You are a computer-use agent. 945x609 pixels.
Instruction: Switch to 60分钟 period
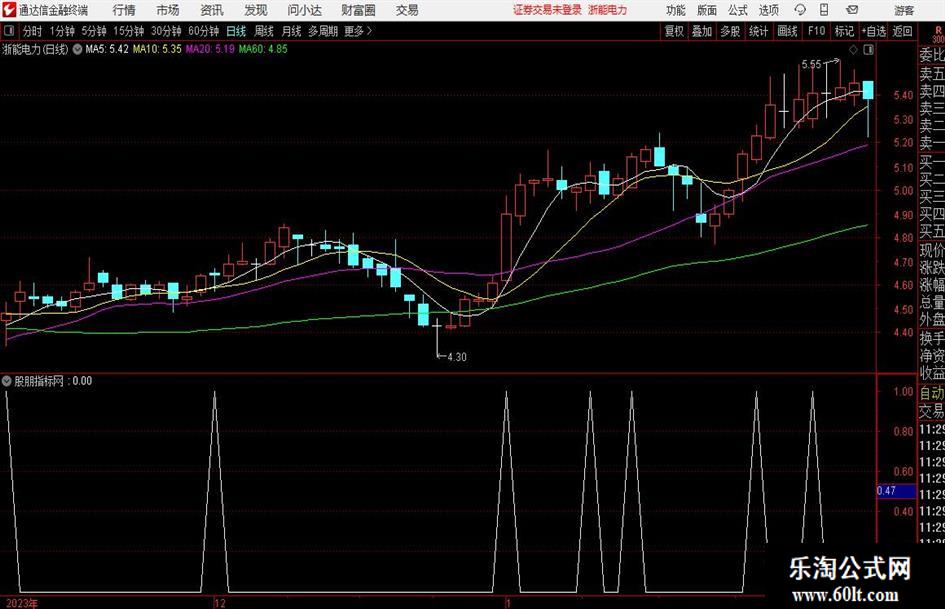pos(204,31)
